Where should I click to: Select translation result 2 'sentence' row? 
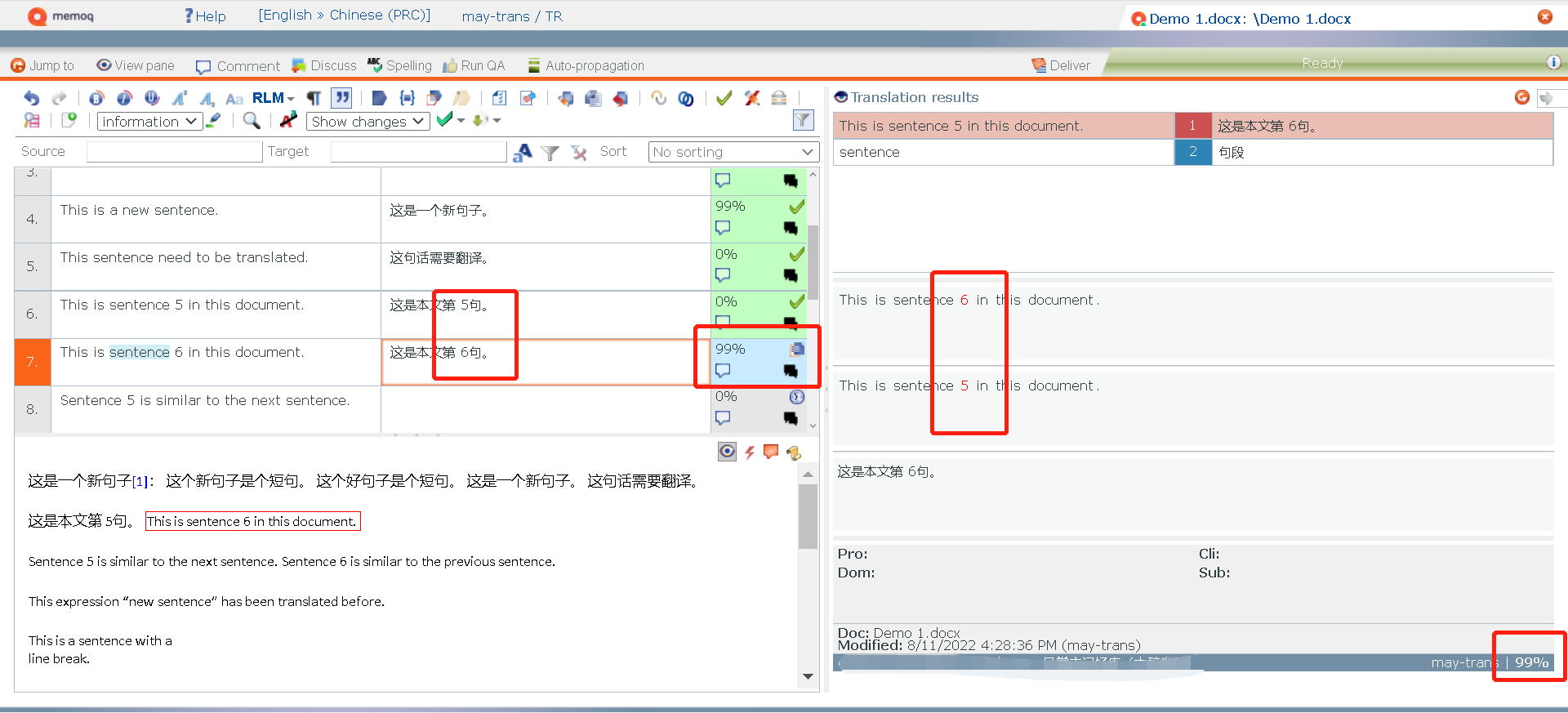[x=1193, y=152]
